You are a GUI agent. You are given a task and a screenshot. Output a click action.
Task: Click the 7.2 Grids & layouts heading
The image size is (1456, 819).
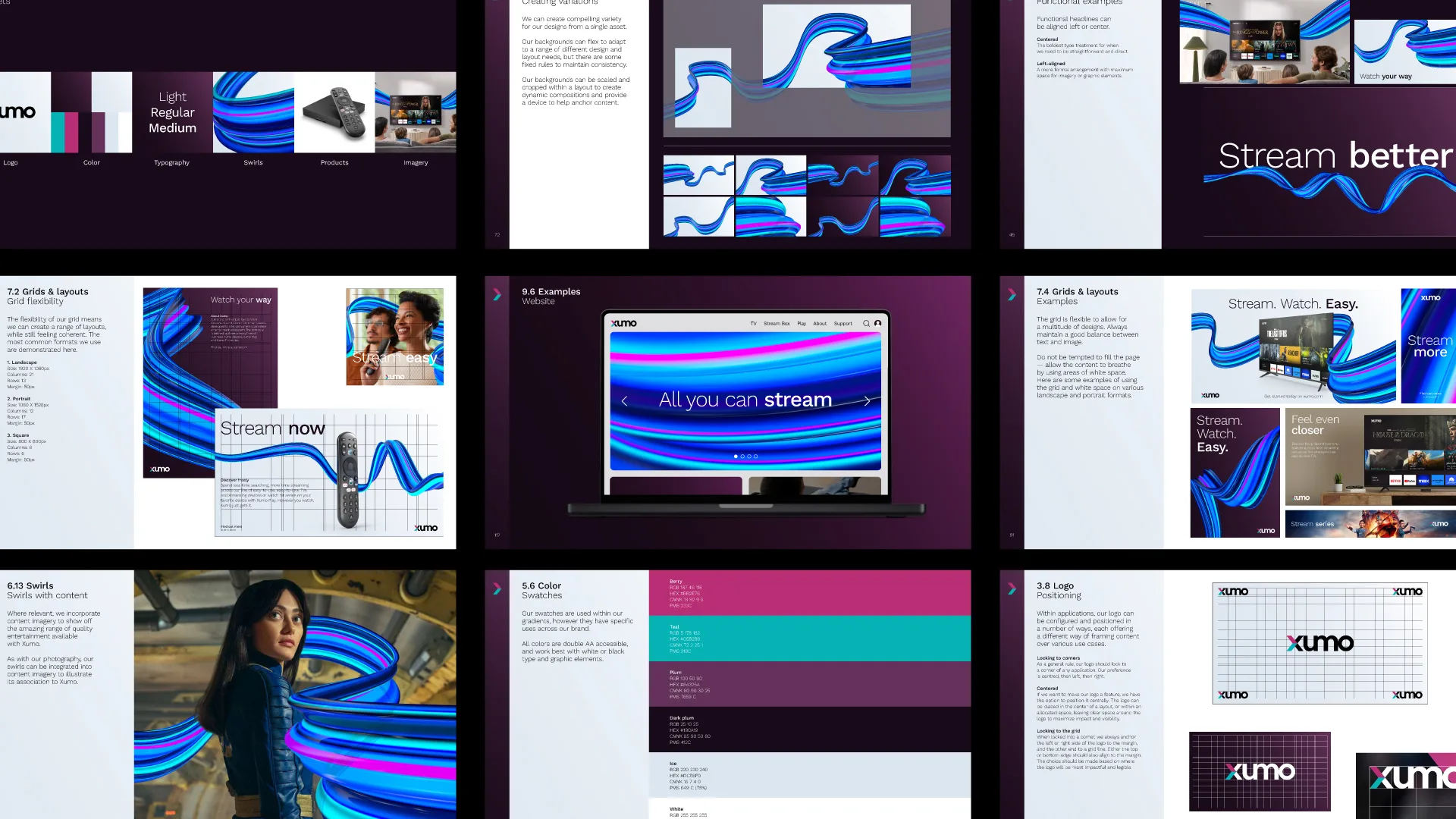tap(48, 291)
